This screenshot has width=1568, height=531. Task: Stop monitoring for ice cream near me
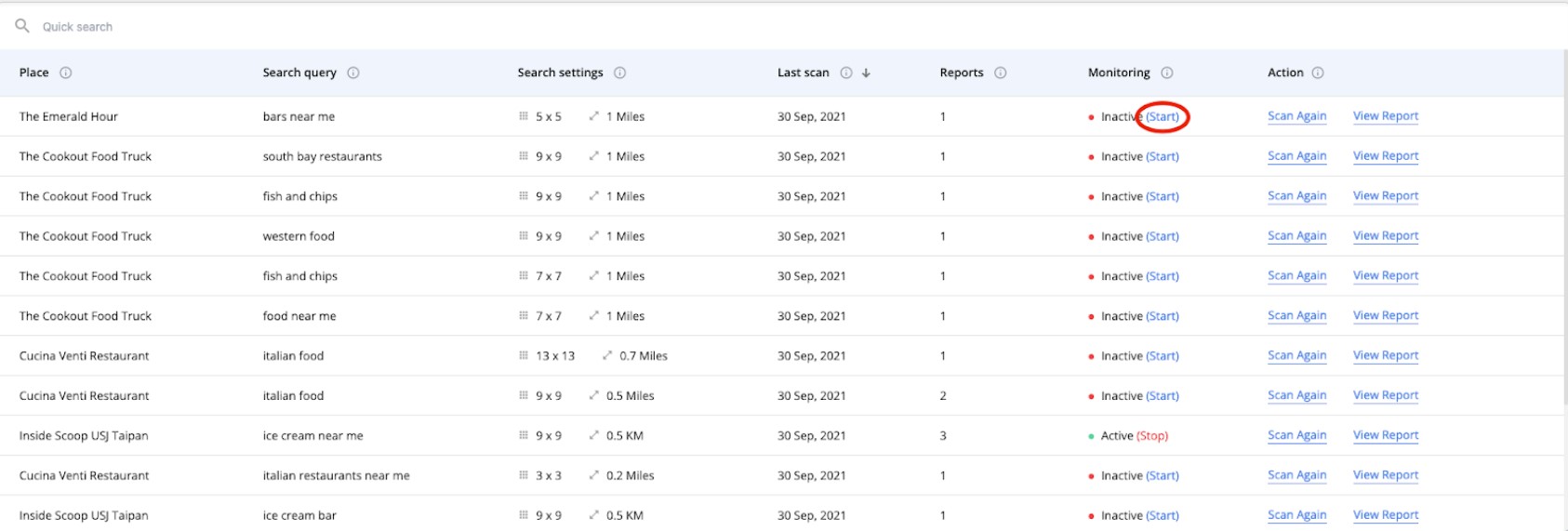click(x=1152, y=436)
